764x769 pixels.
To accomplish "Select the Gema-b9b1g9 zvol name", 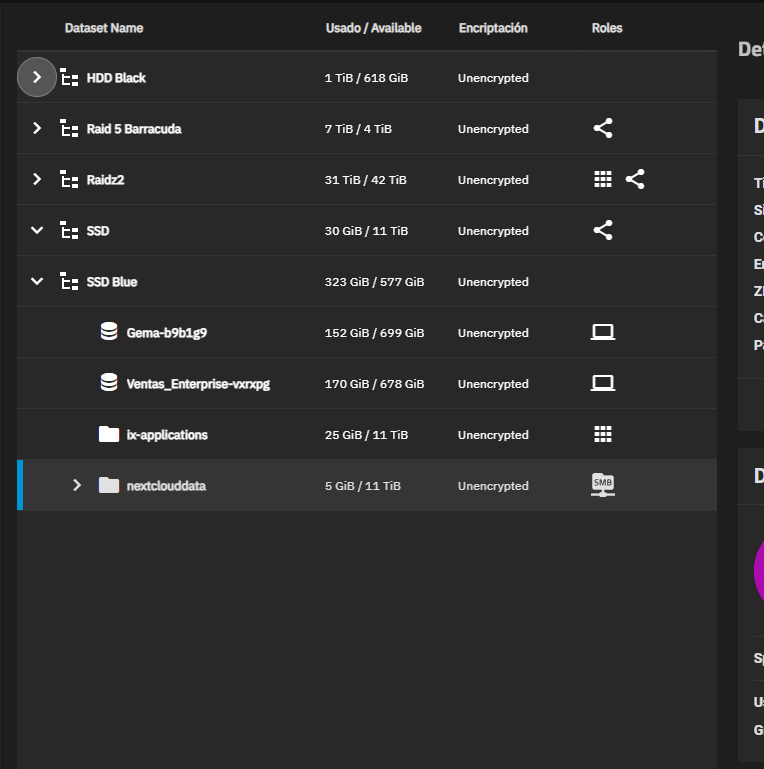I will pyautogui.click(x=167, y=333).
